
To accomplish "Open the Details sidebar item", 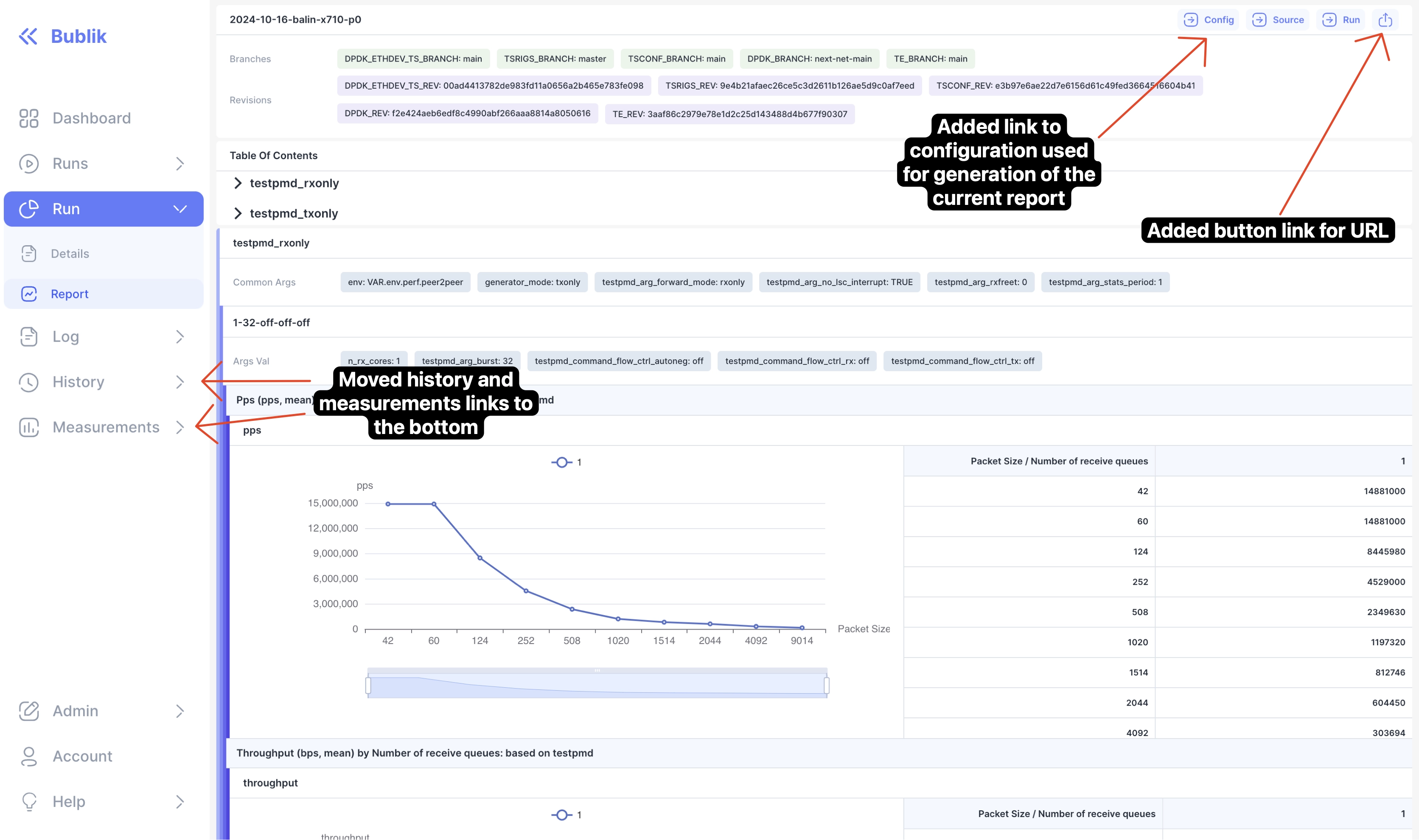I will tap(70, 254).
